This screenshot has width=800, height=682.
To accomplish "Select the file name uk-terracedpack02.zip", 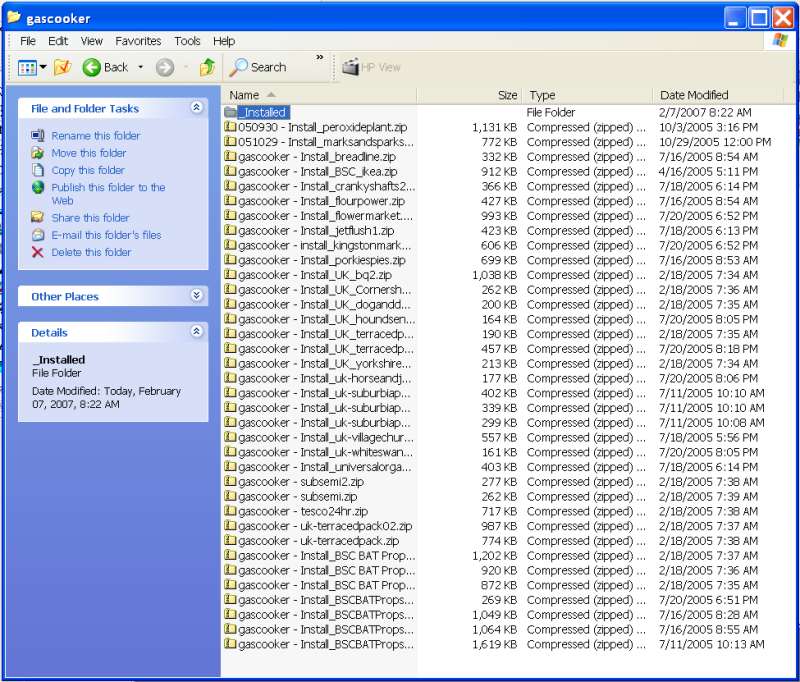I will point(325,526).
